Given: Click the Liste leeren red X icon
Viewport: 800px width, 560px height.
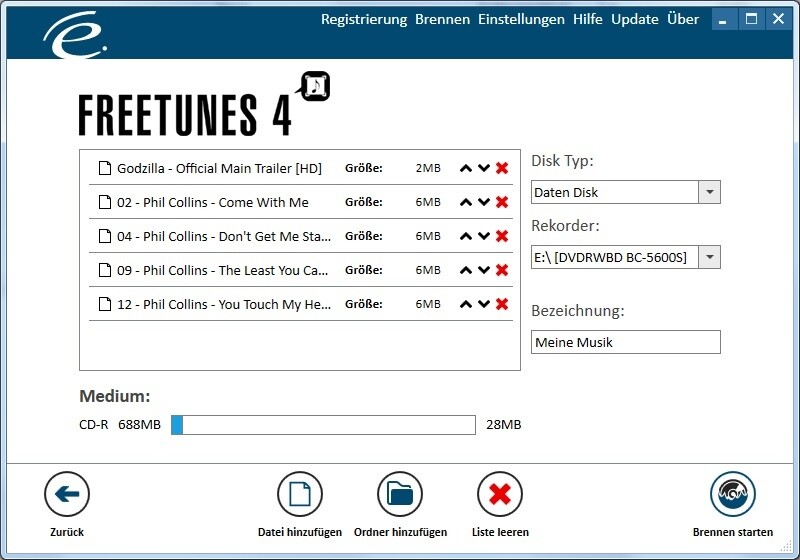Looking at the screenshot, I should click(500, 494).
